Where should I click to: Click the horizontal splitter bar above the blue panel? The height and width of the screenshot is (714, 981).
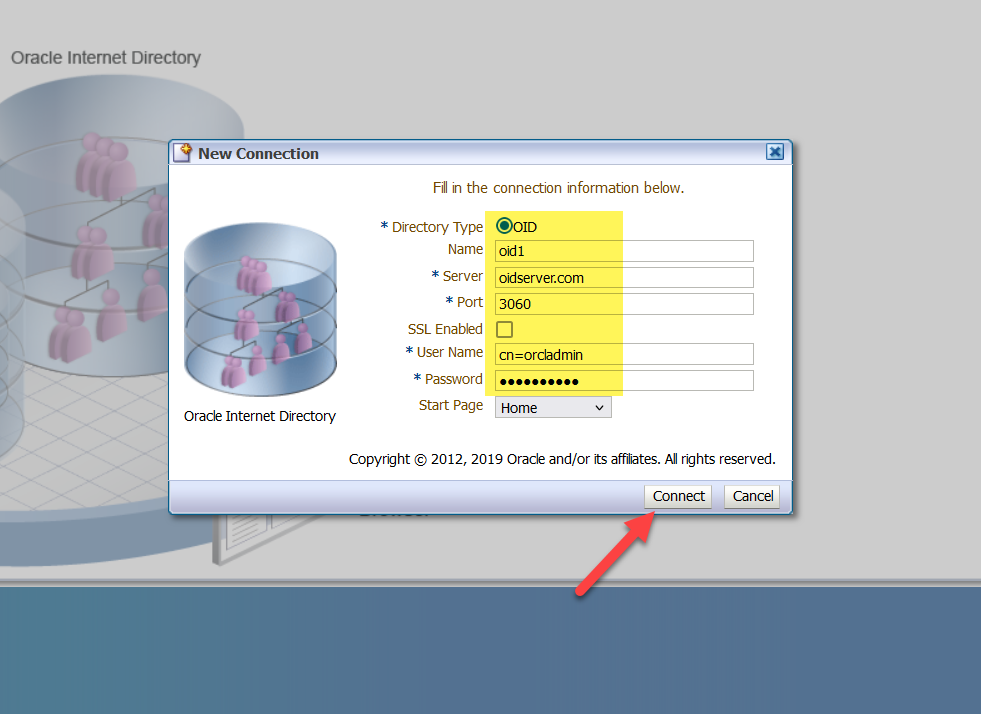coord(490,582)
